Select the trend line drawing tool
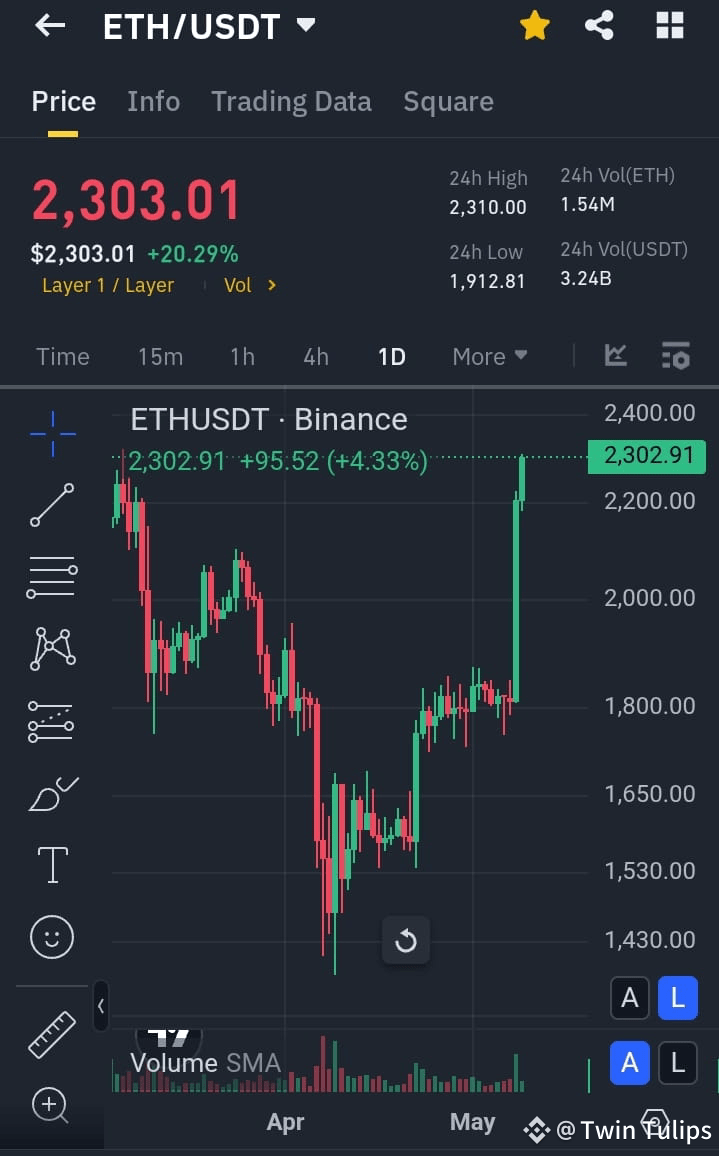This screenshot has width=719, height=1156. click(52, 505)
